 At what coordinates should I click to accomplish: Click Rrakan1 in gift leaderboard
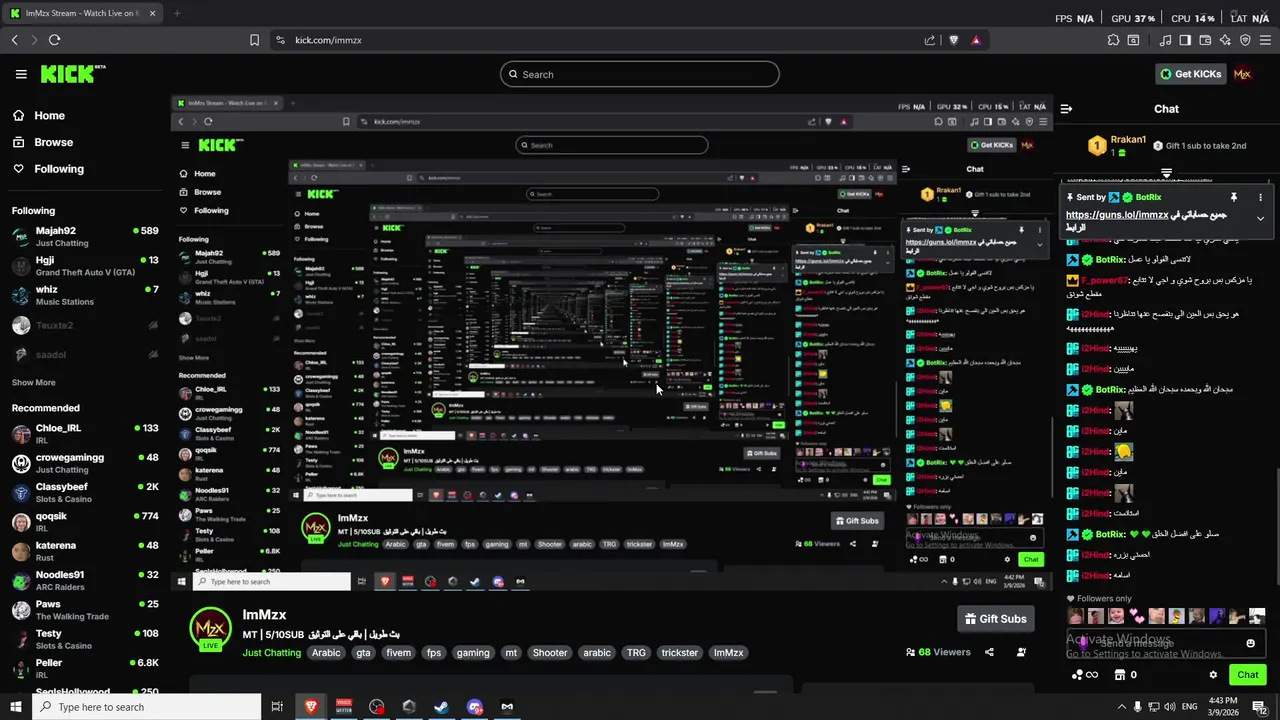pos(1128,140)
